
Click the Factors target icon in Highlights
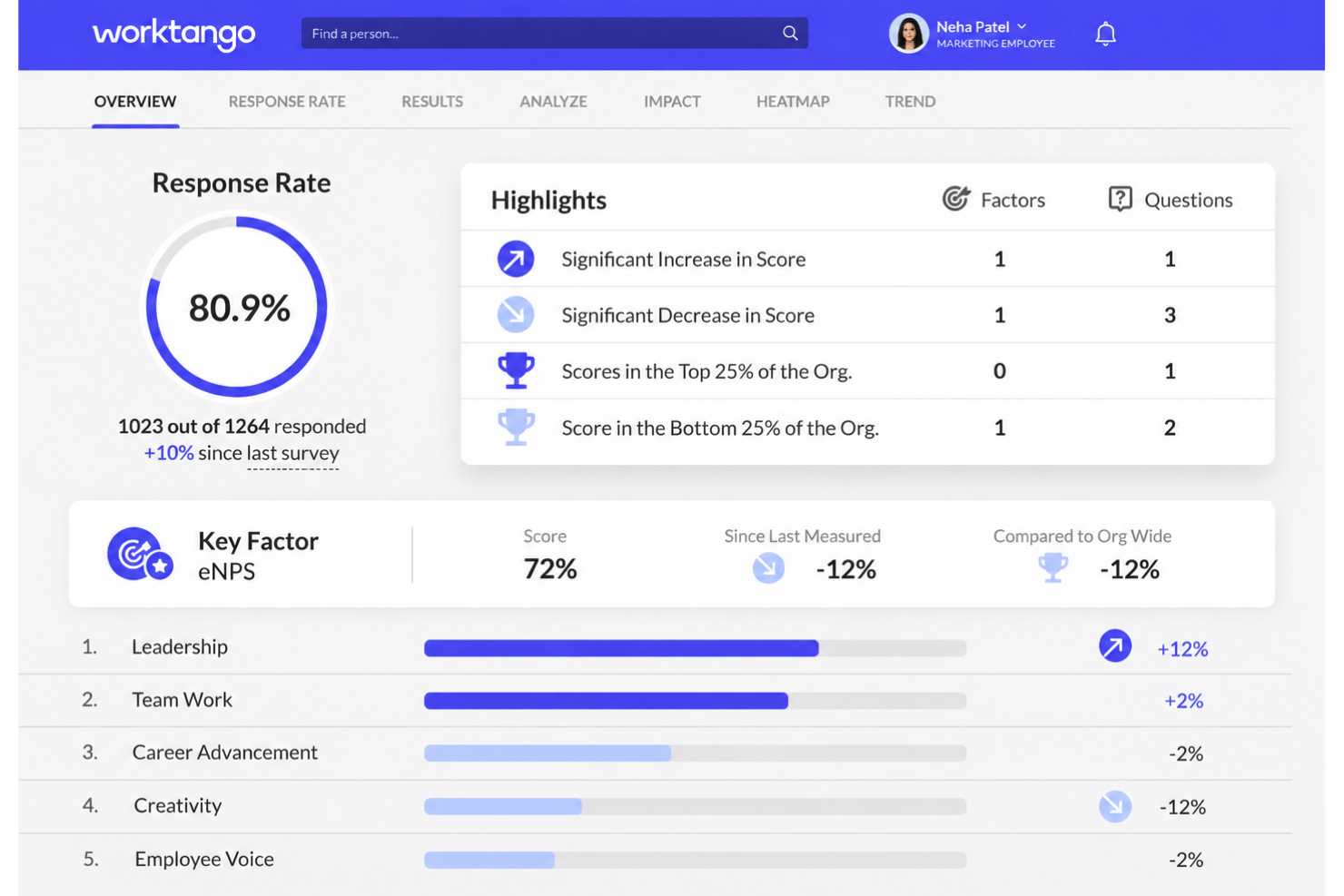(956, 199)
